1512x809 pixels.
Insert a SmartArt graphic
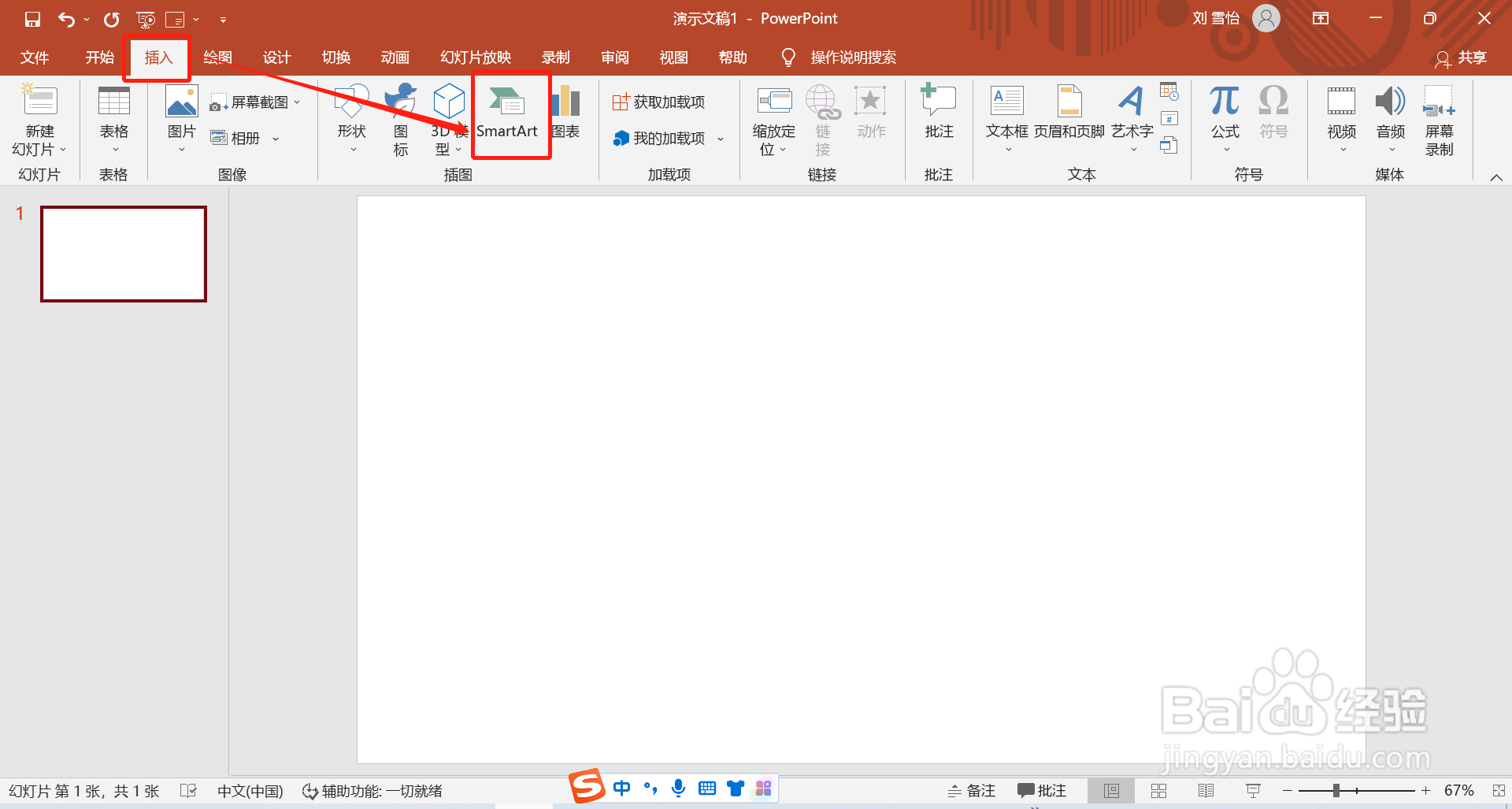pos(507,114)
